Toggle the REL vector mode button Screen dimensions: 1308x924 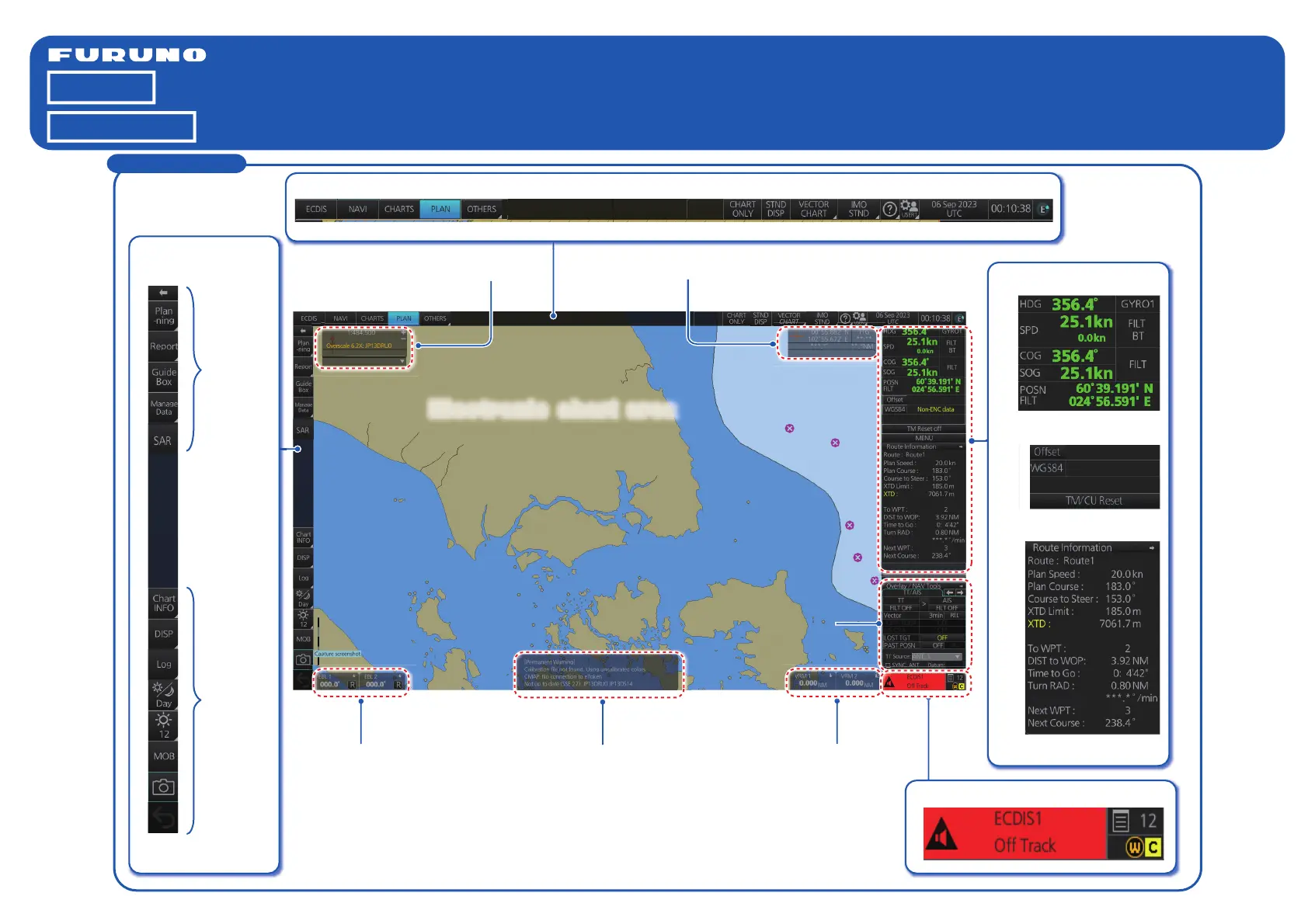click(955, 615)
